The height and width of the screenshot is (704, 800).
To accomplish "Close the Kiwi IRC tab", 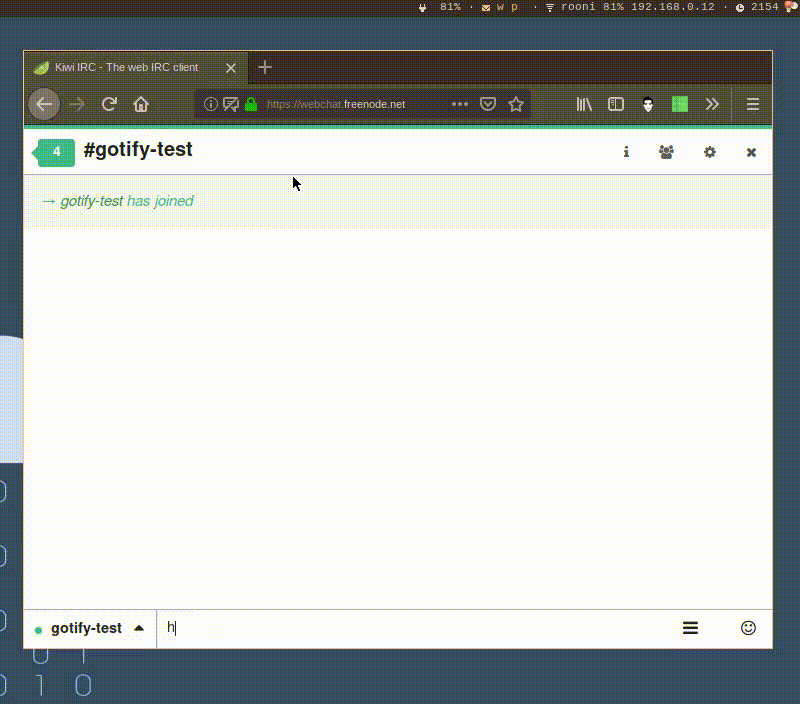I will coord(231,68).
